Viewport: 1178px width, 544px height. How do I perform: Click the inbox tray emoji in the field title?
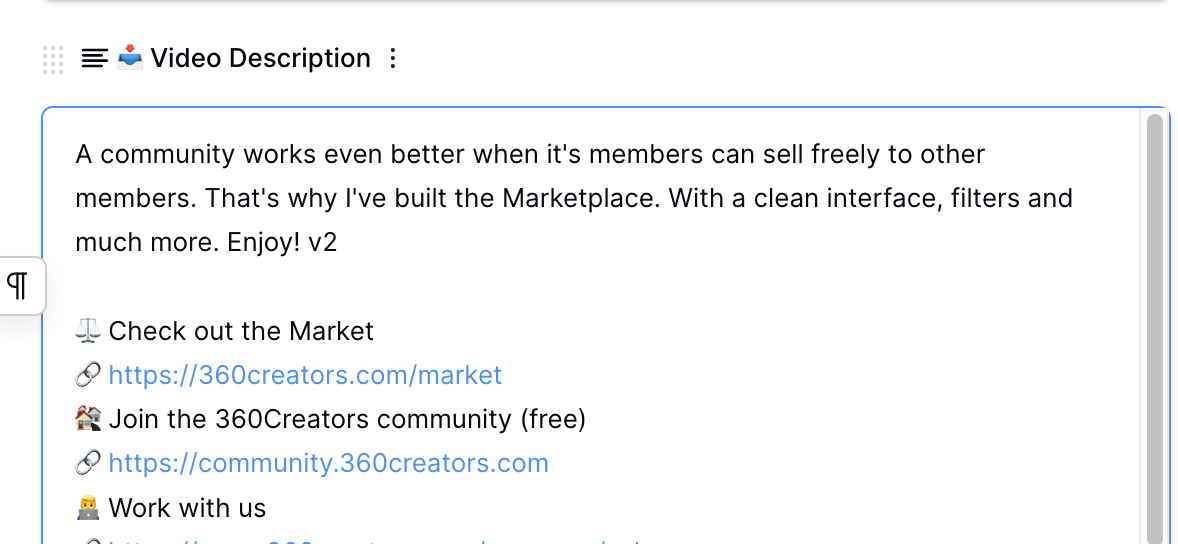coord(130,58)
